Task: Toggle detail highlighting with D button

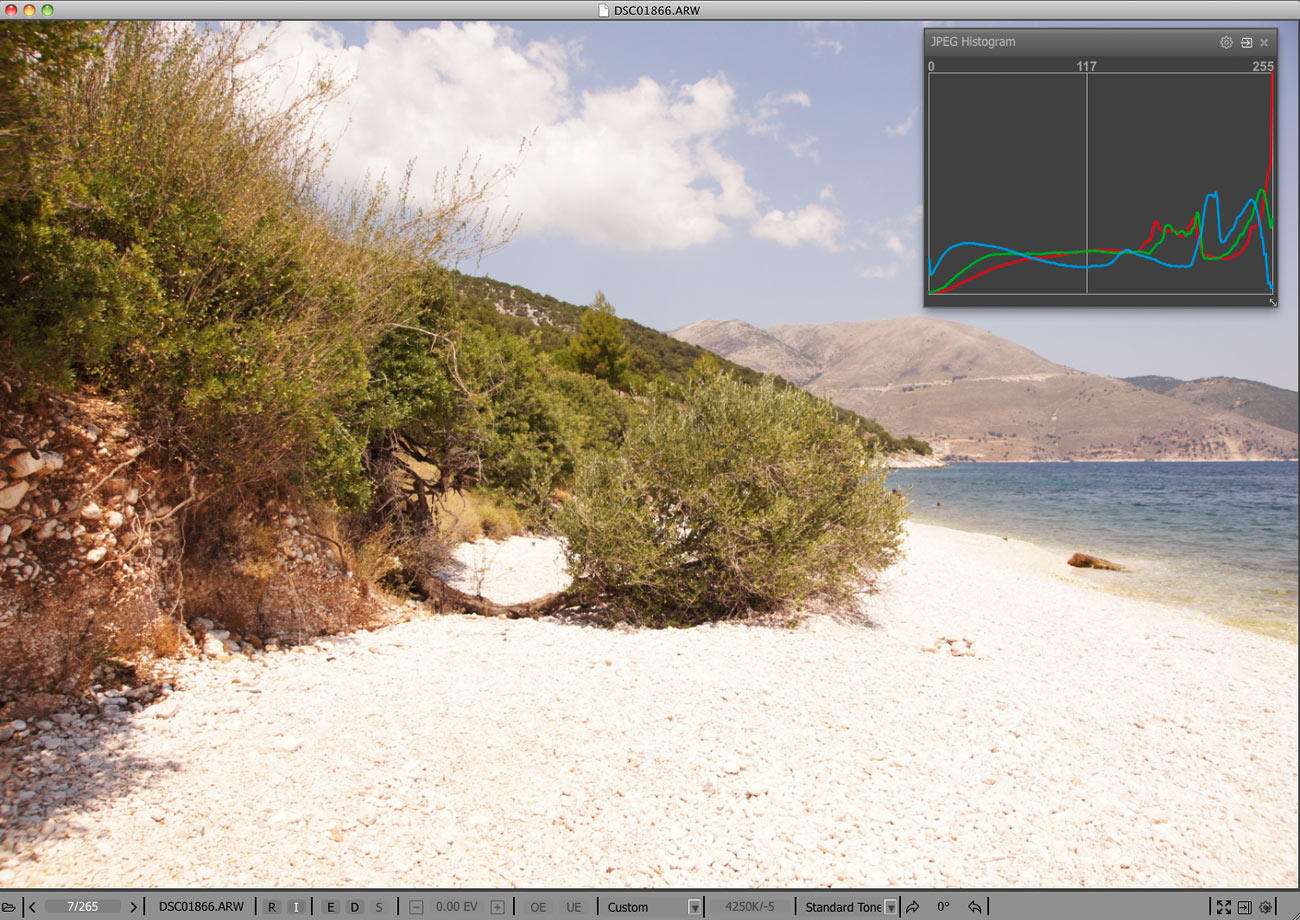Action: click(x=355, y=907)
